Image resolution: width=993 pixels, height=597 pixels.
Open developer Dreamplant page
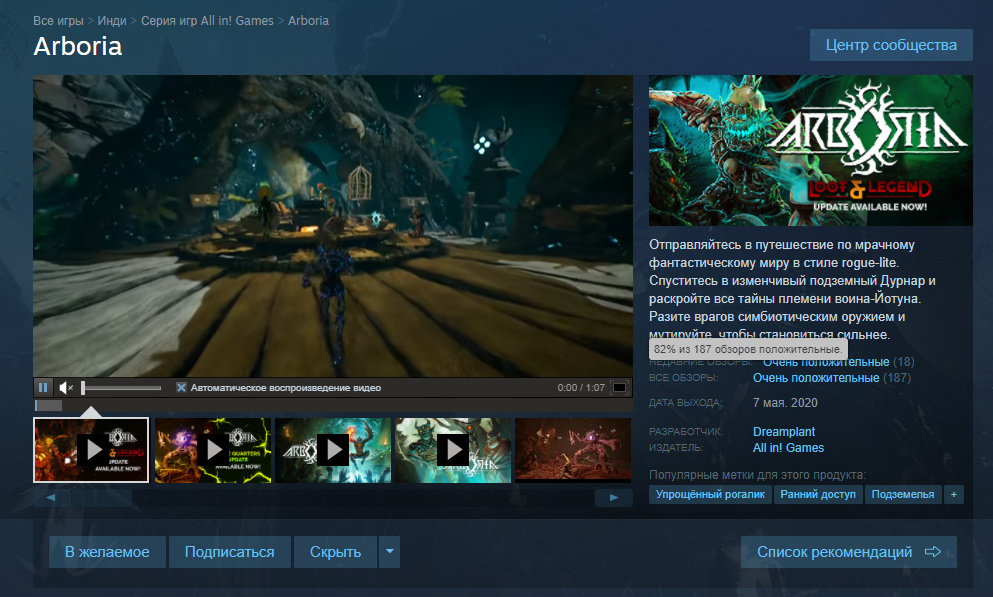pyautogui.click(x=783, y=432)
